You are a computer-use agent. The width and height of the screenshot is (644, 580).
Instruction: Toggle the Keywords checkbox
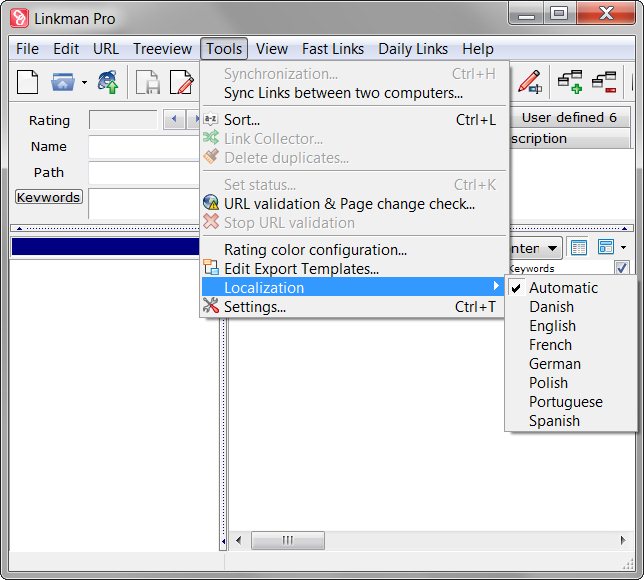(622, 268)
